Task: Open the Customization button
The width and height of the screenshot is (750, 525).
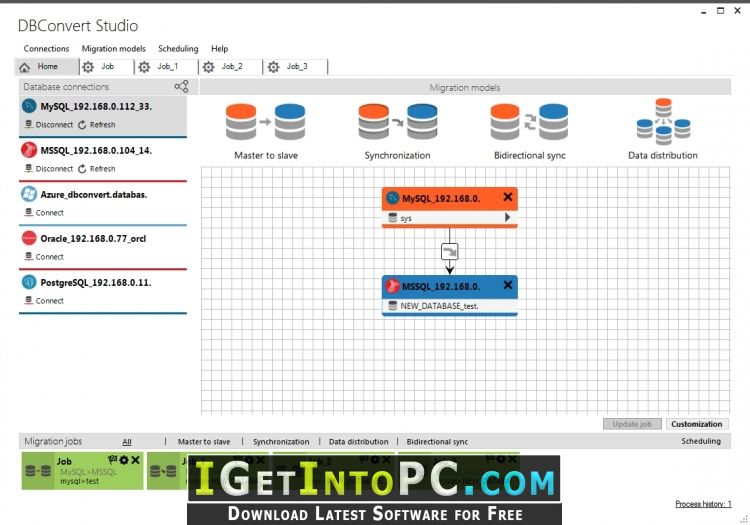Action: coord(697,424)
